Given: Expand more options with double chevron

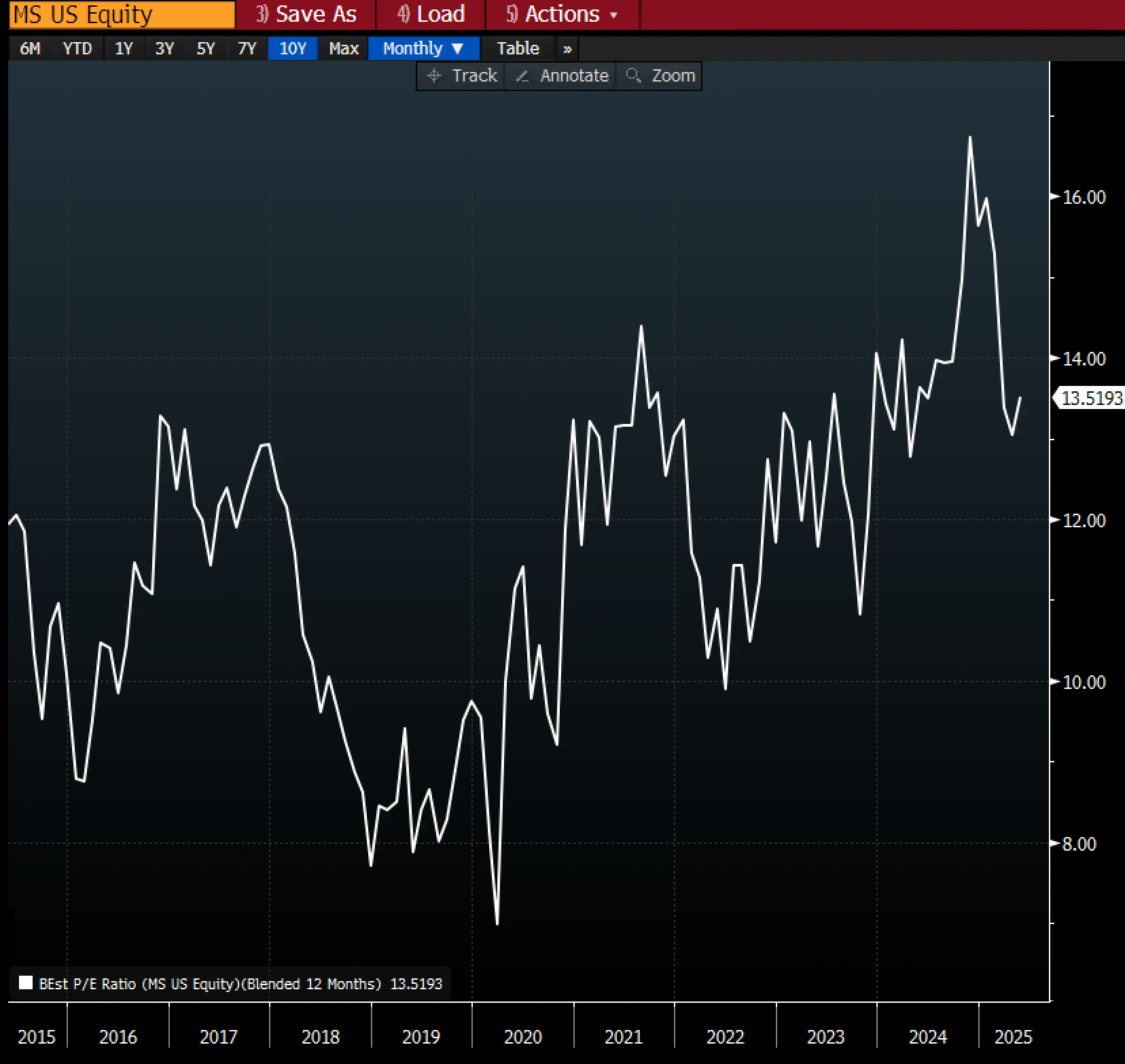Looking at the screenshot, I should pos(567,49).
